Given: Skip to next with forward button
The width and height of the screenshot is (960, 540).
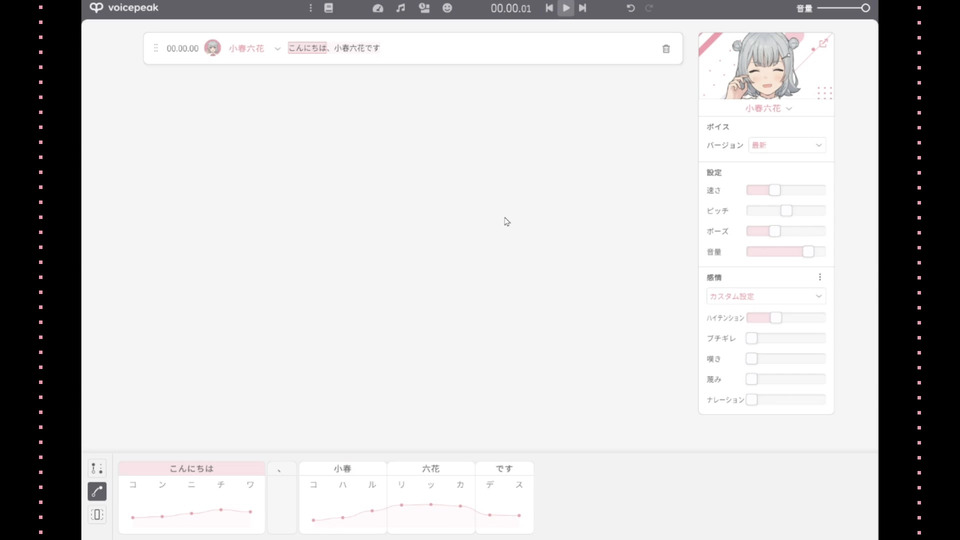Looking at the screenshot, I should pos(582,8).
